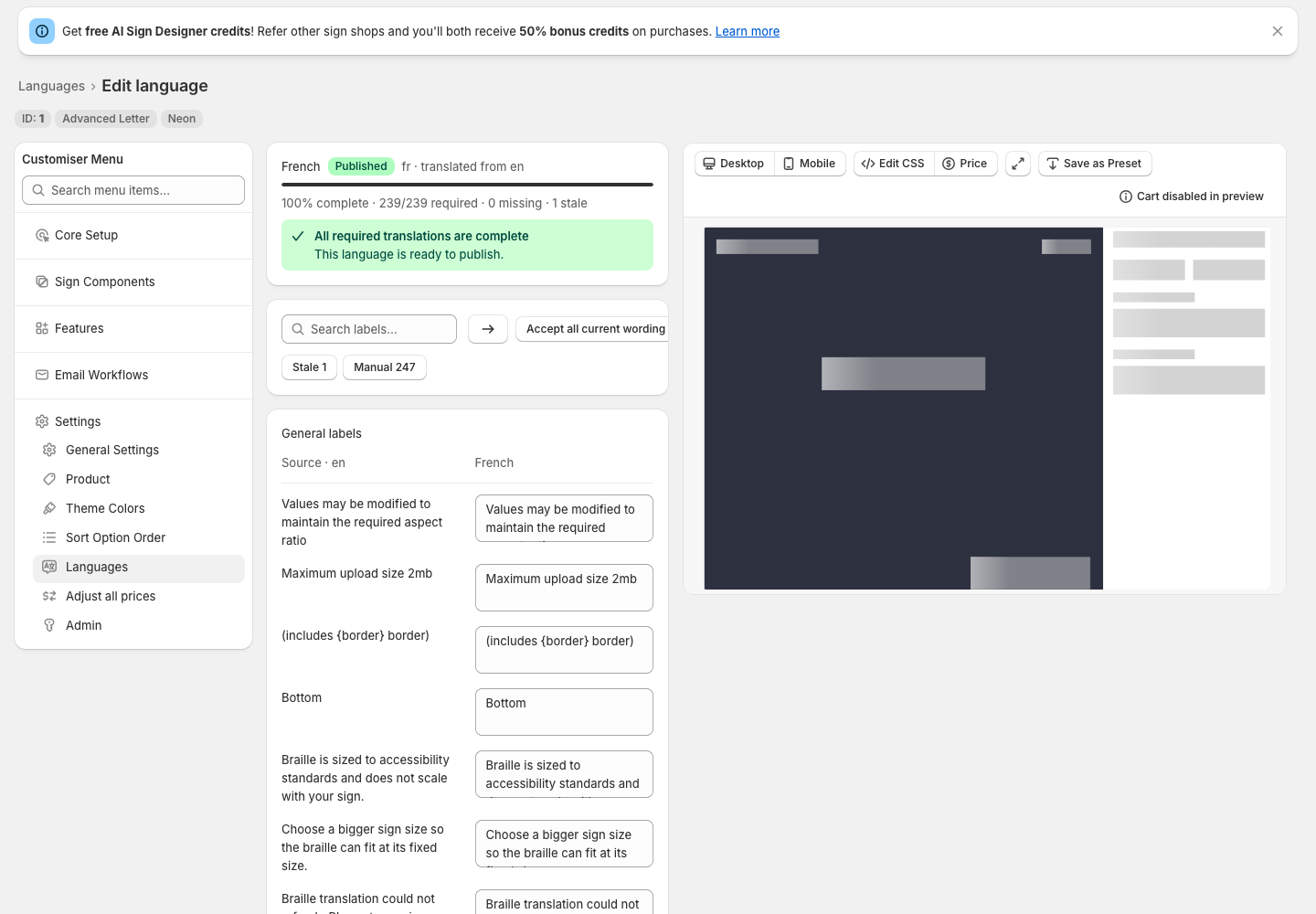Click the Advanced Letter tag
1316x914 pixels.
coord(106,119)
